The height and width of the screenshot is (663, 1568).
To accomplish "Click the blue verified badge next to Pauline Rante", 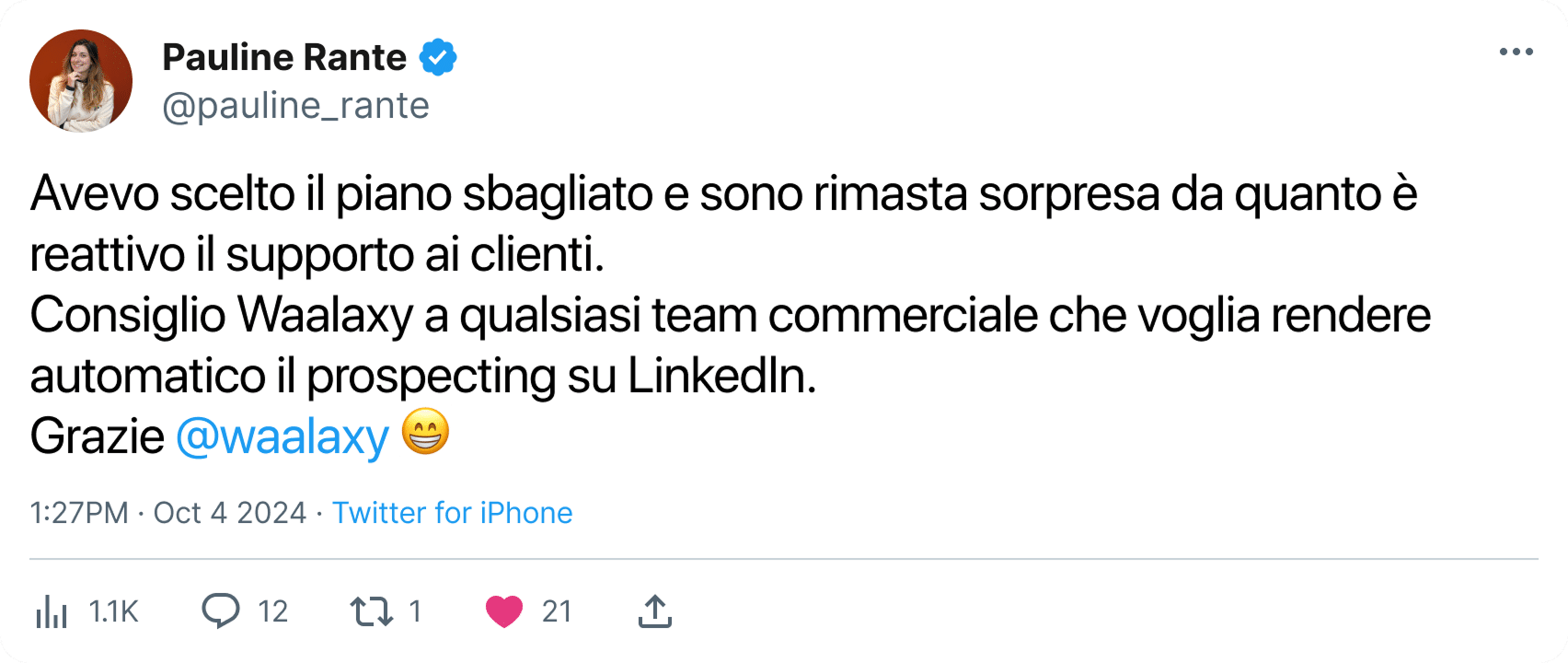I will pyautogui.click(x=436, y=56).
